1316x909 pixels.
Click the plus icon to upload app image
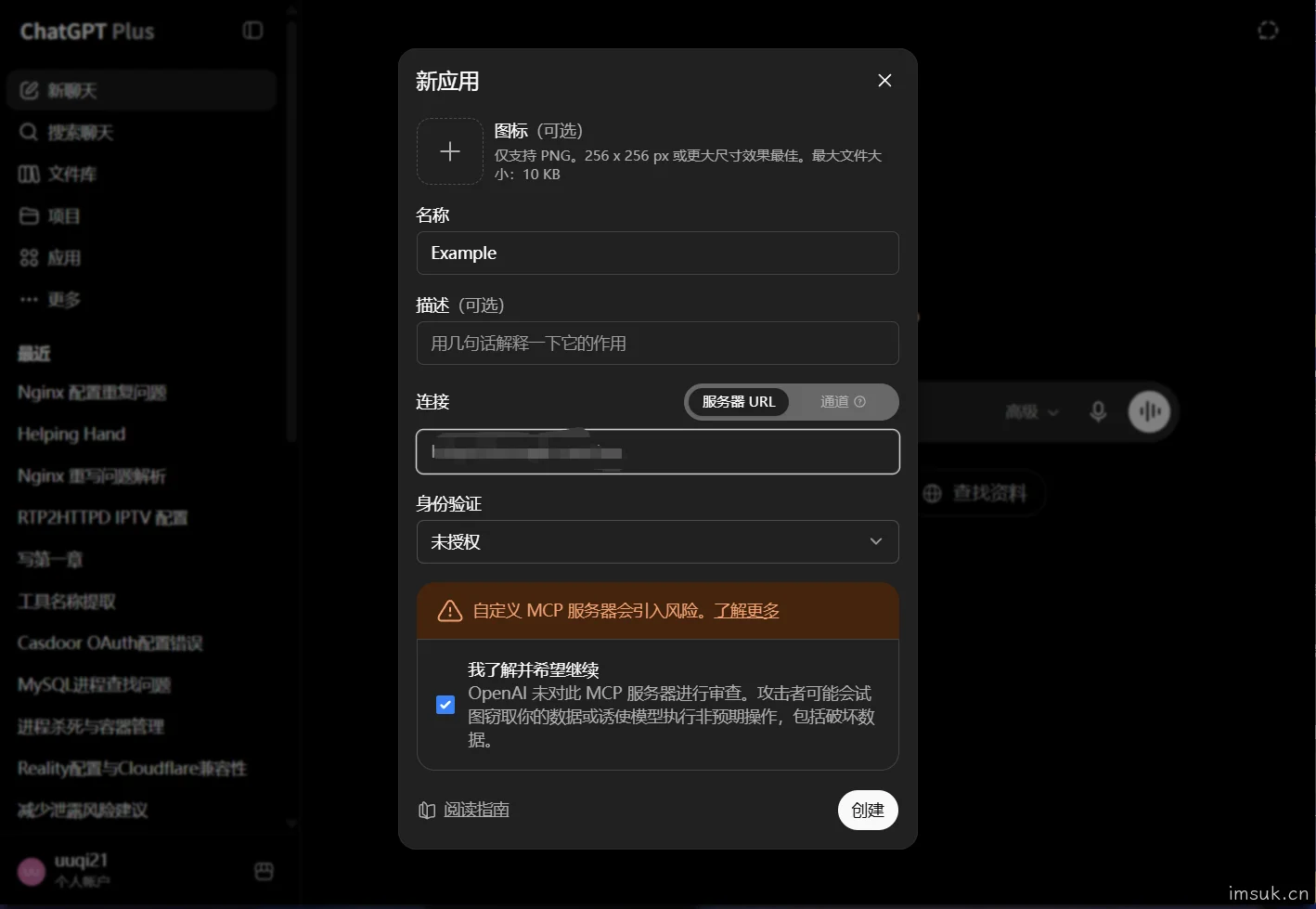450,151
